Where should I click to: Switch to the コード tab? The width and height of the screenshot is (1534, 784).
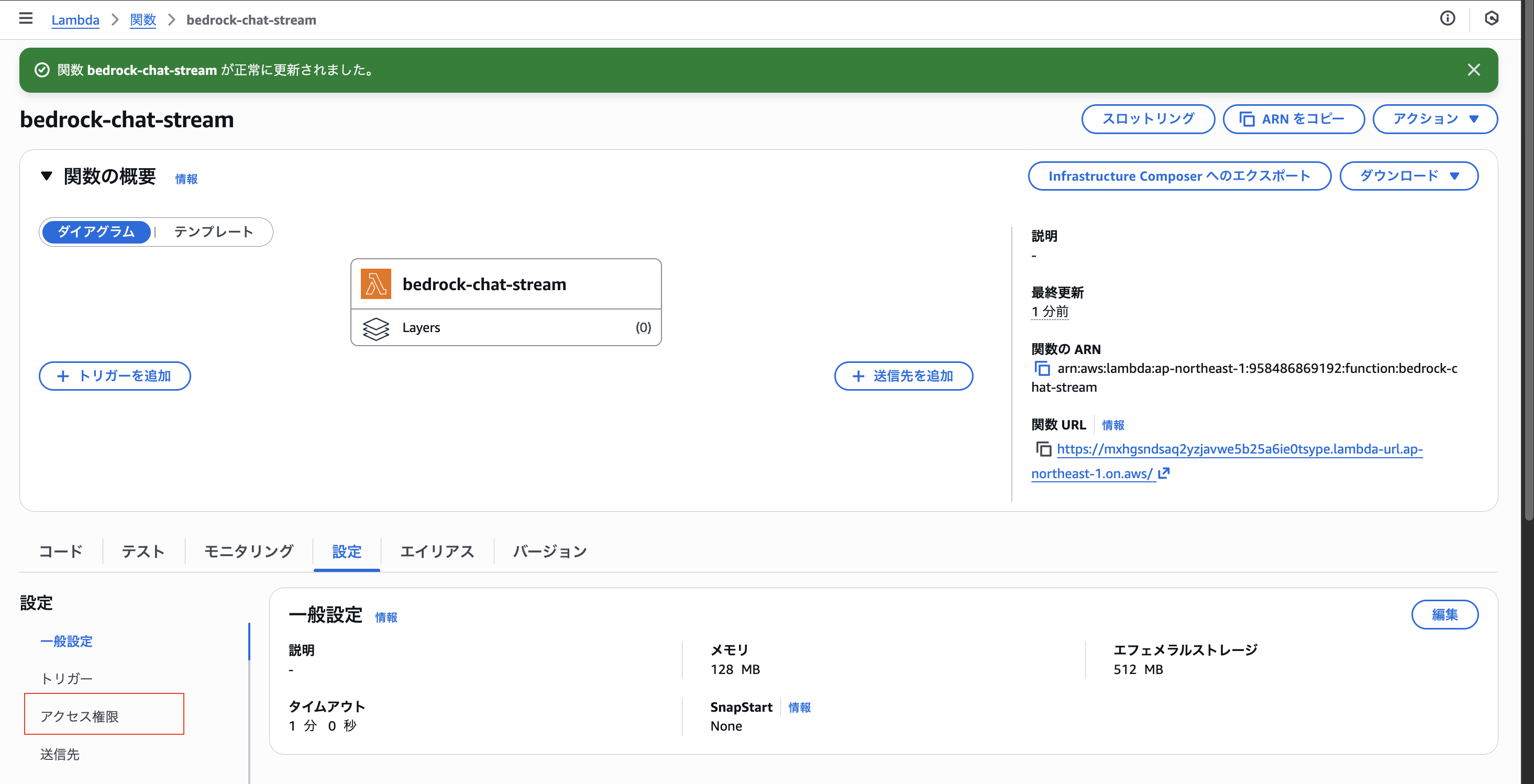tap(60, 551)
